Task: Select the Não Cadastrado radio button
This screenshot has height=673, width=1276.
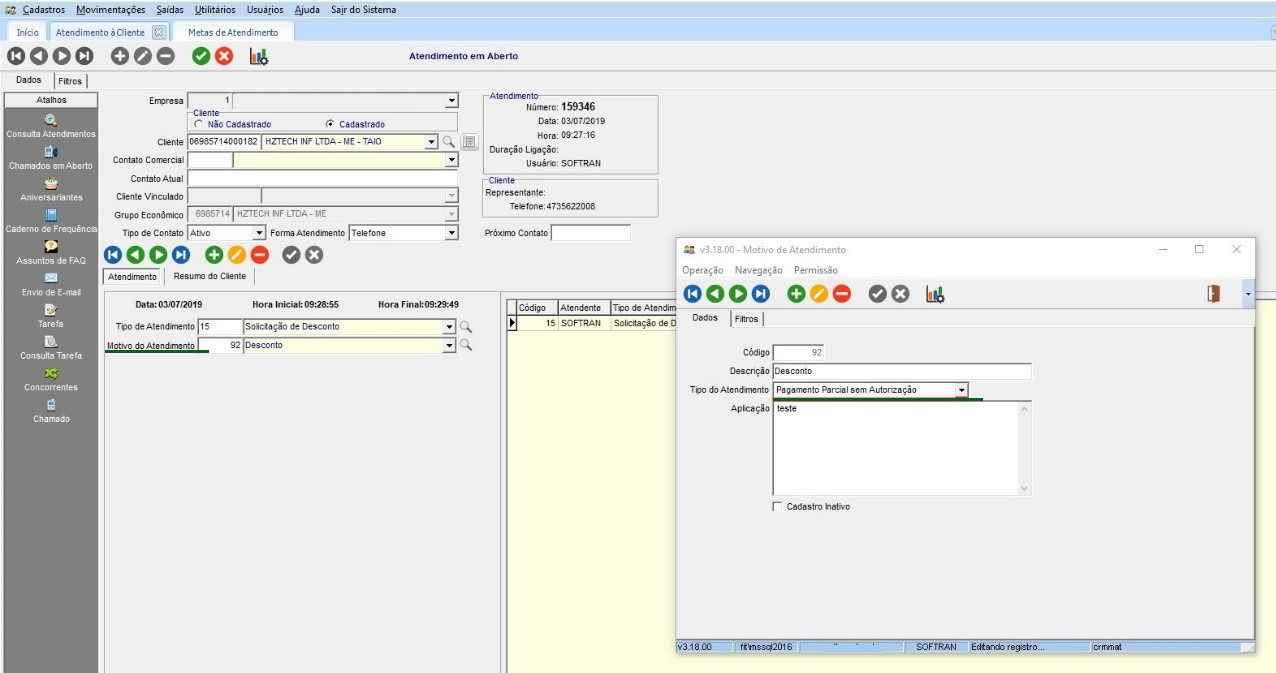Action: pyautogui.click(x=199, y=124)
